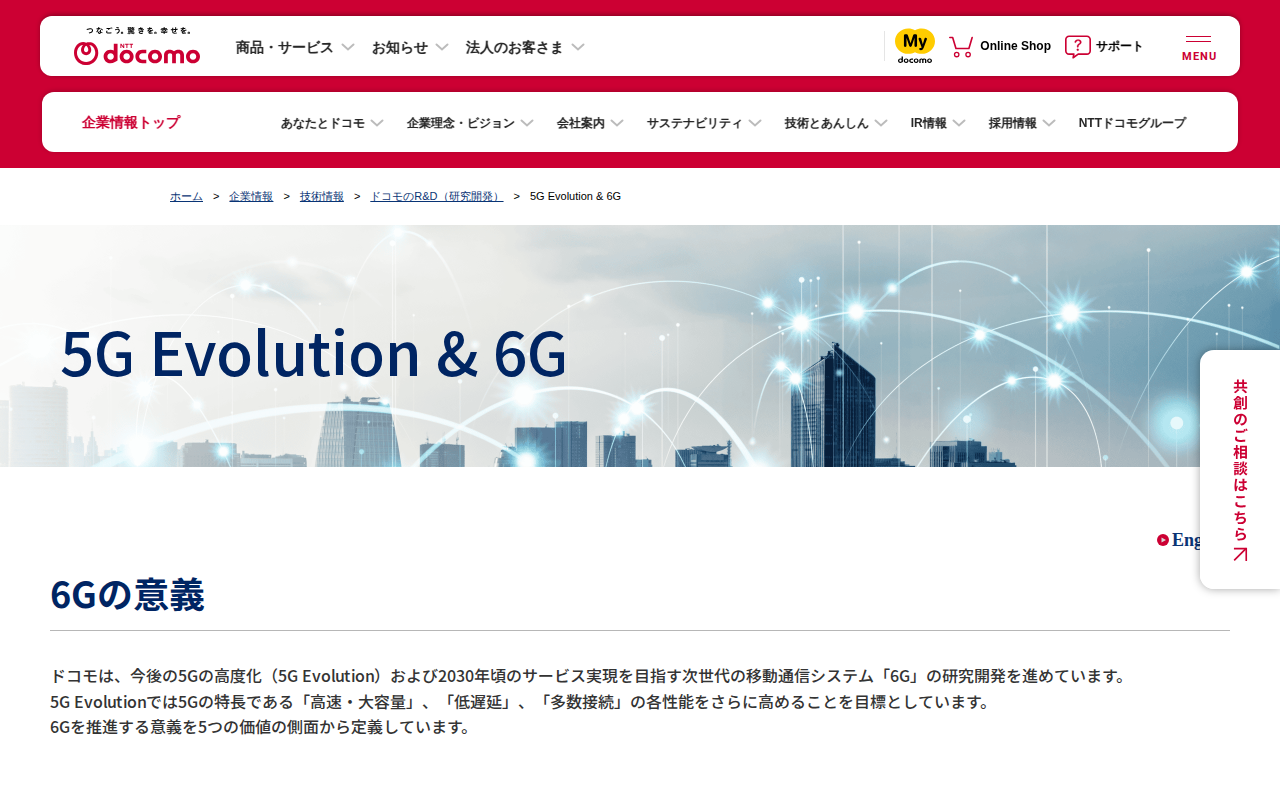Click the ホーム breadcrumb link
This screenshot has width=1280, height=800.
pyautogui.click(x=186, y=196)
